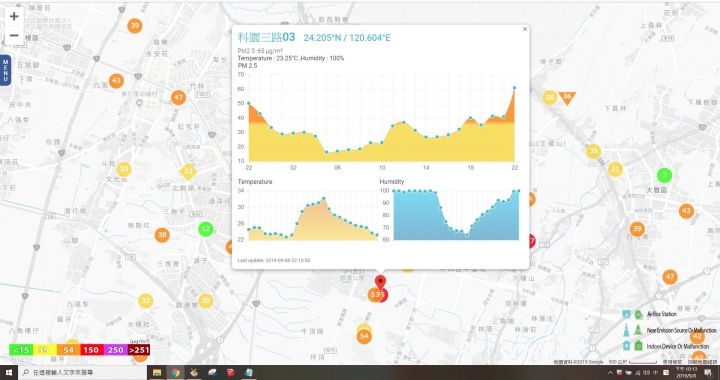The height and width of the screenshot is (380, 720).
Task: Open the report map error link
Action: (x=702, y=362)
